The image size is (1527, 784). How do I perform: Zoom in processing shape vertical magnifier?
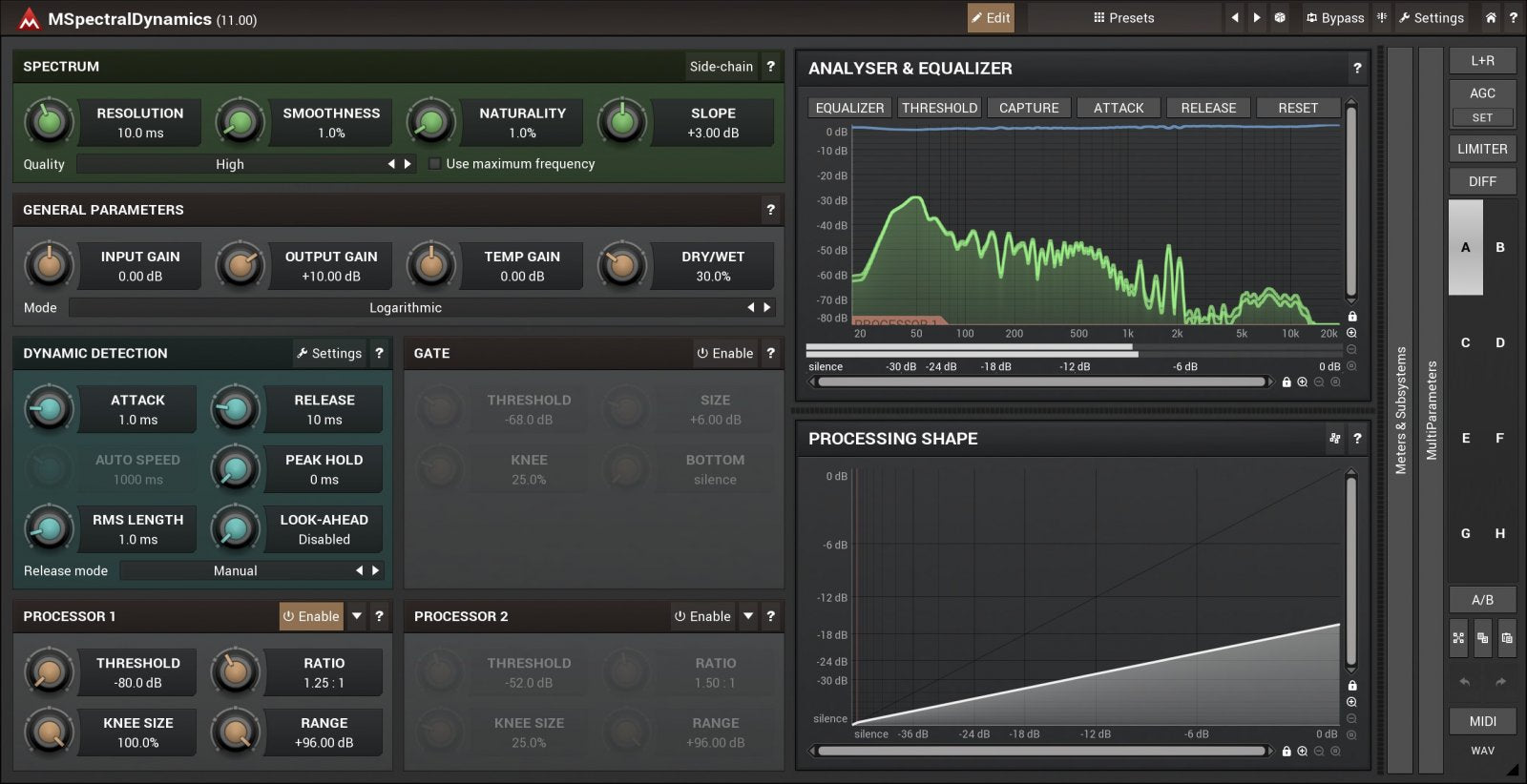pyautogui.click(x=1351, y=702)
